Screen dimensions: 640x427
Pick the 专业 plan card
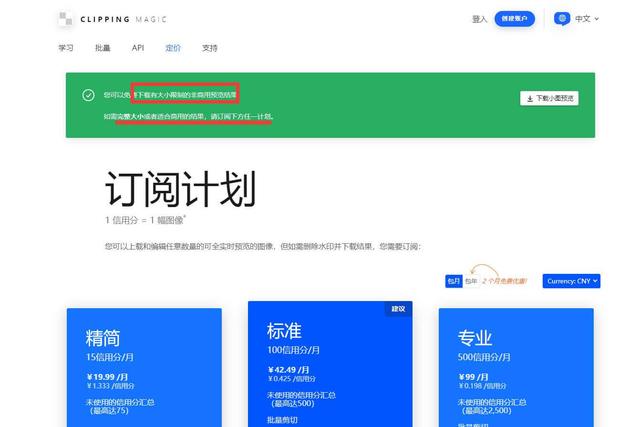coord(515,366)
